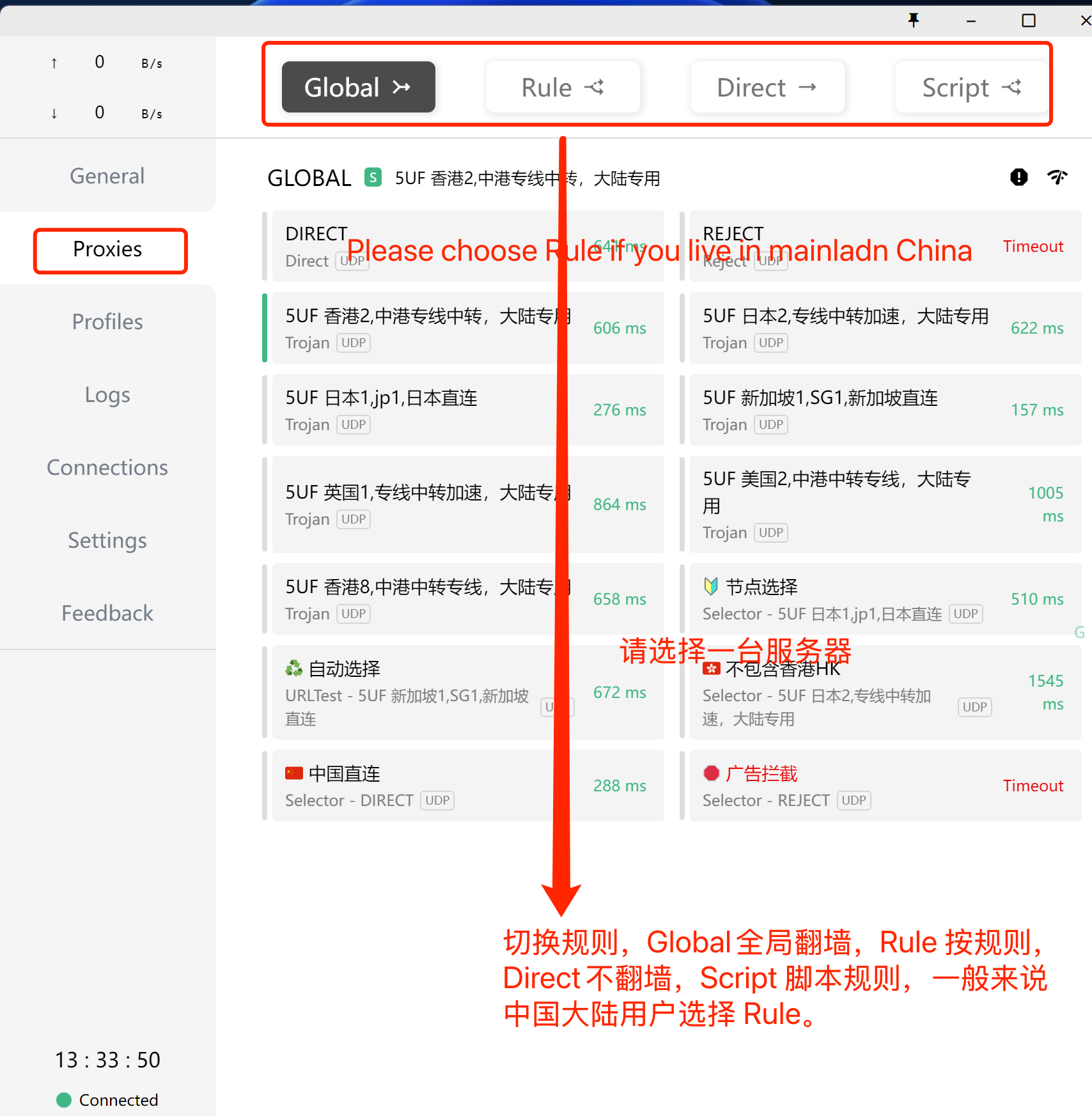Click the exclamation alert icon in GLOBAL header
The width and height of the screenshot is (1092, 1116).
1018,177
